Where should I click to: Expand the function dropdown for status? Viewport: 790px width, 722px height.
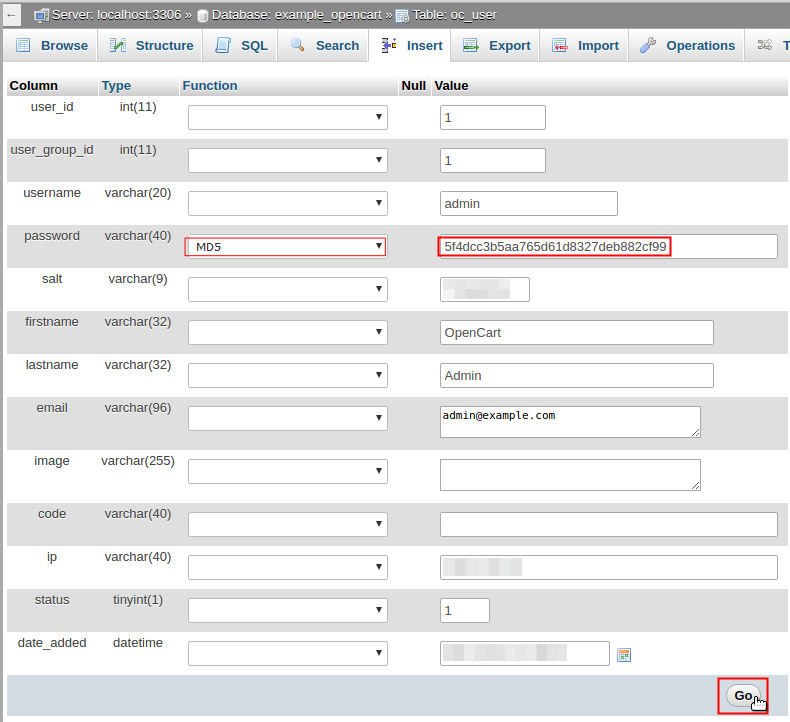pyautogui.click(x=287, y=610)
